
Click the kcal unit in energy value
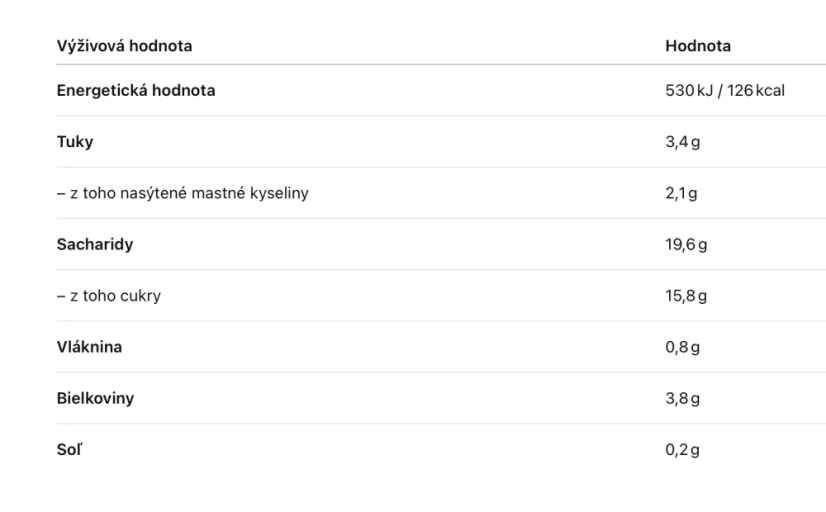coord(770,91)
